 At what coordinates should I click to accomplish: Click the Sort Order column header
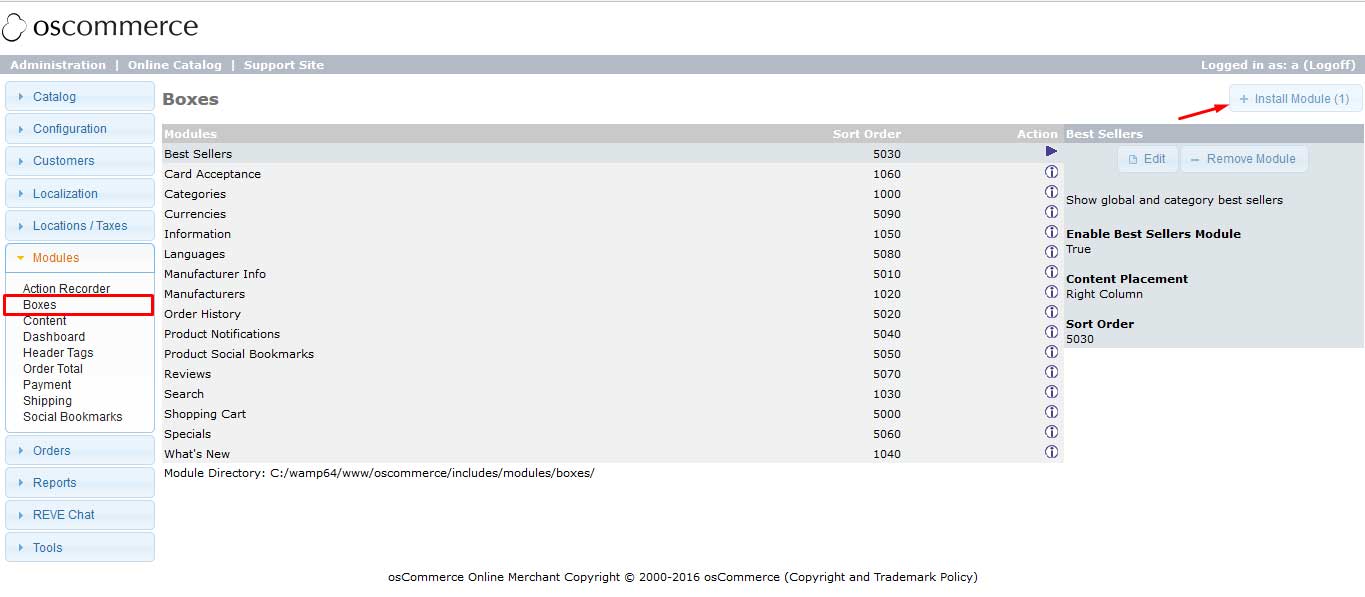point(867,134)
